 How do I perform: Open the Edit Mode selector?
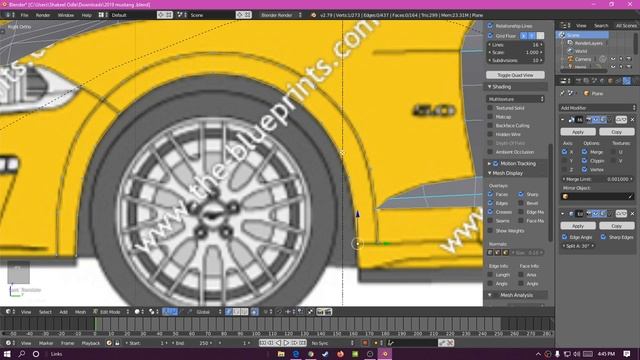[x=111, y=312]
